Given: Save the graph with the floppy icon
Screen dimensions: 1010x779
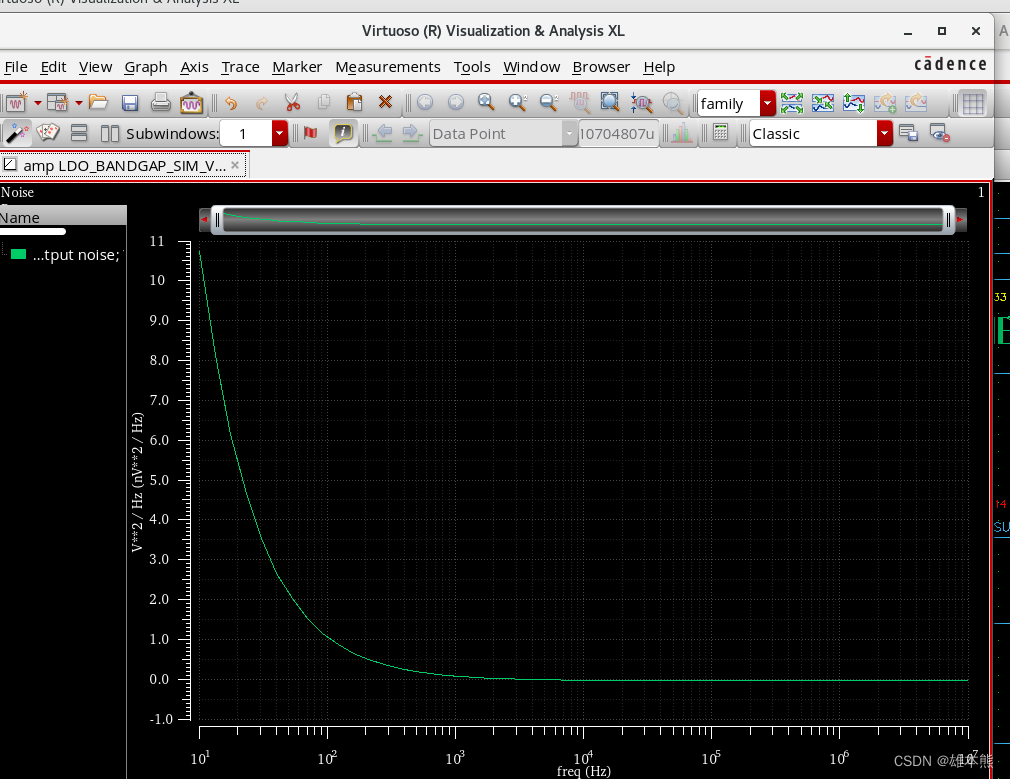Looking at the screenshot, I should coord(129,102).
